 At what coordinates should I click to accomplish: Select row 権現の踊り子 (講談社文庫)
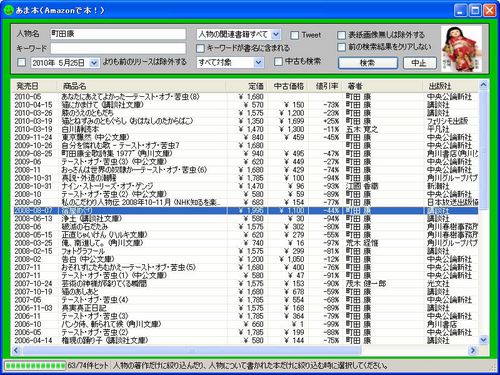click(x=246, y=340)
